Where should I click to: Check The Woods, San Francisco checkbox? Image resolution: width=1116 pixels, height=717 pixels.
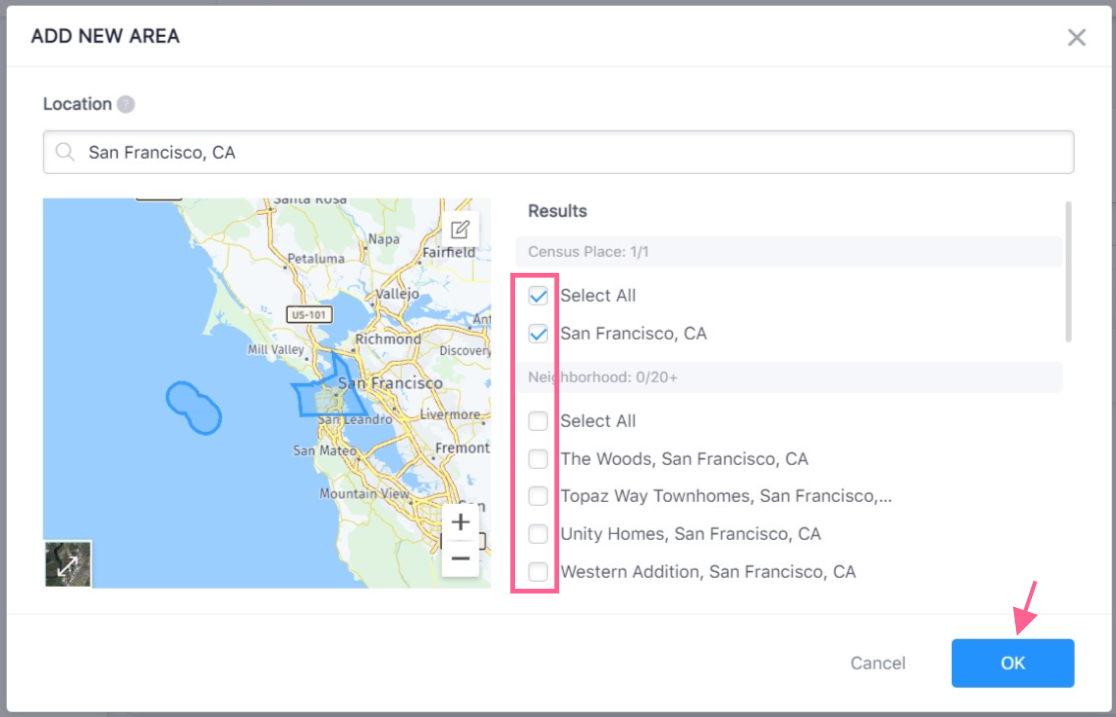[538, 459]
